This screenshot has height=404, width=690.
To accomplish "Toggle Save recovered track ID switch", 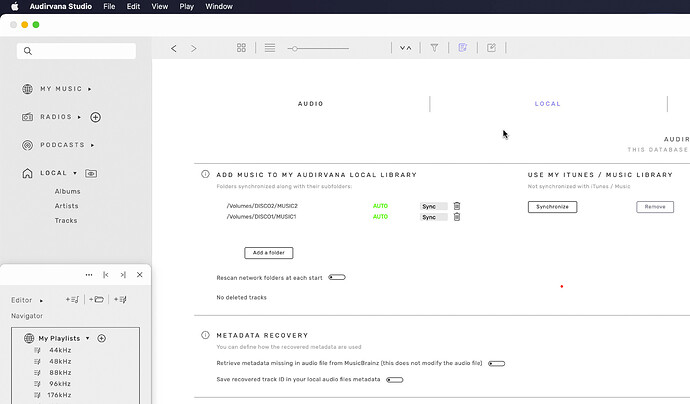I will pyautogui.click(x=394, y=380).
